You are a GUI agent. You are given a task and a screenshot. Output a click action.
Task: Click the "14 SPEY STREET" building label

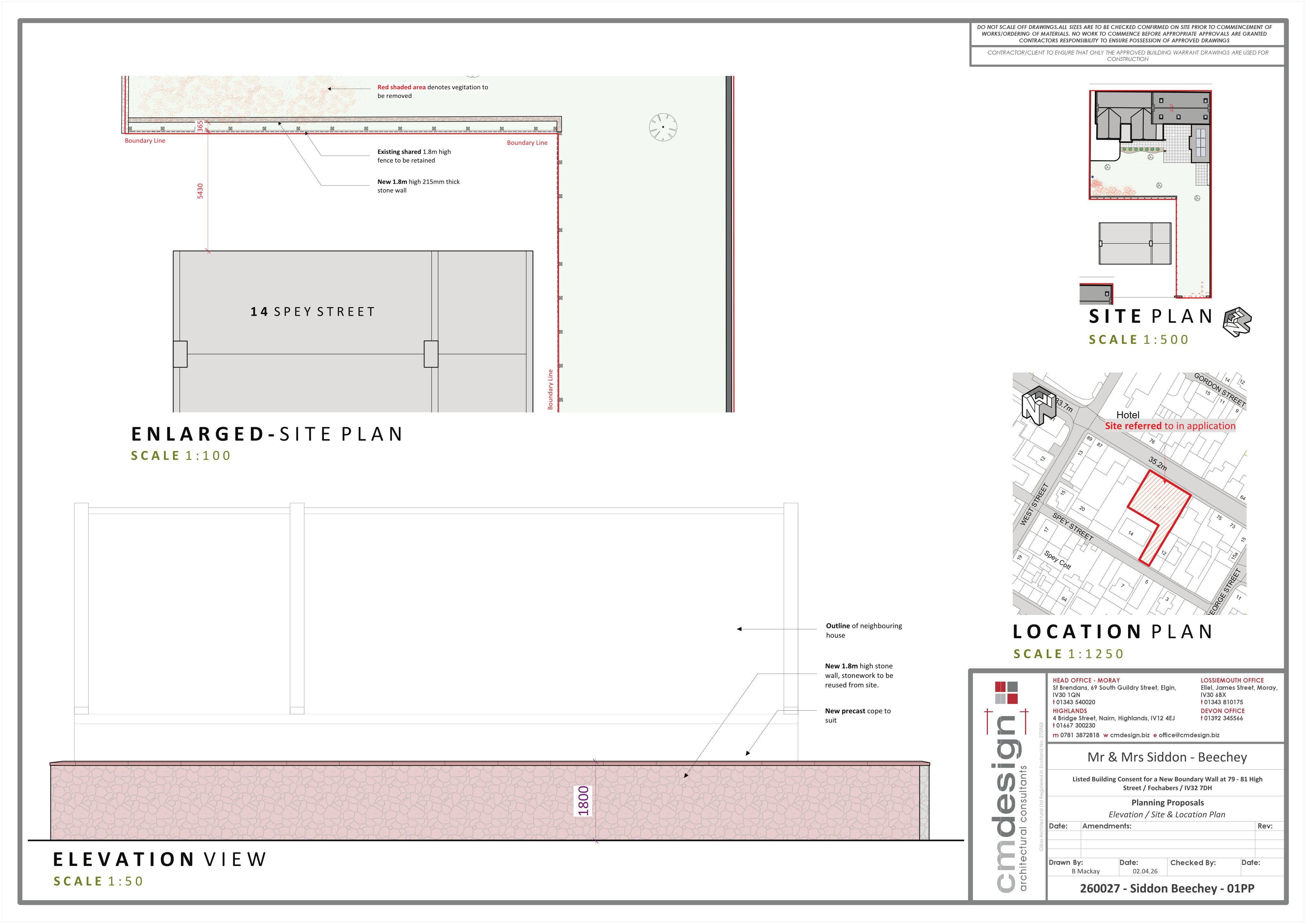[x=312, y=312]
